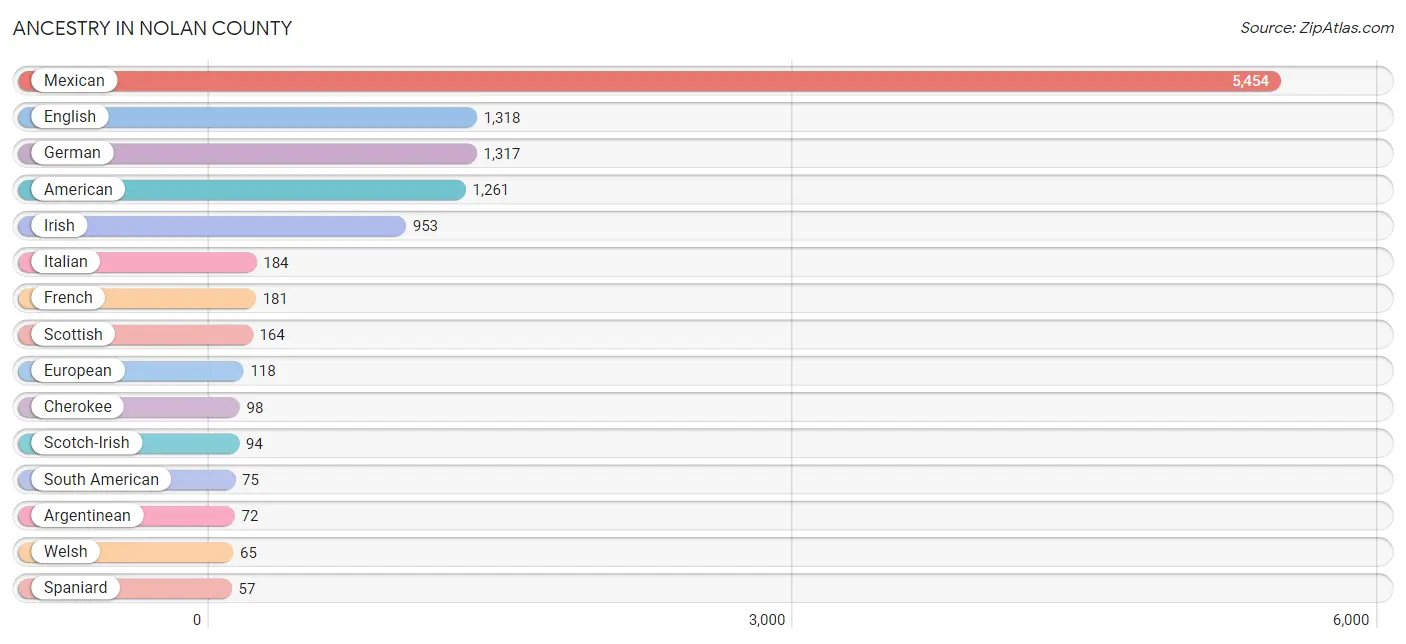Click the chart title Ancestry in Nolan County

[153, 28]
